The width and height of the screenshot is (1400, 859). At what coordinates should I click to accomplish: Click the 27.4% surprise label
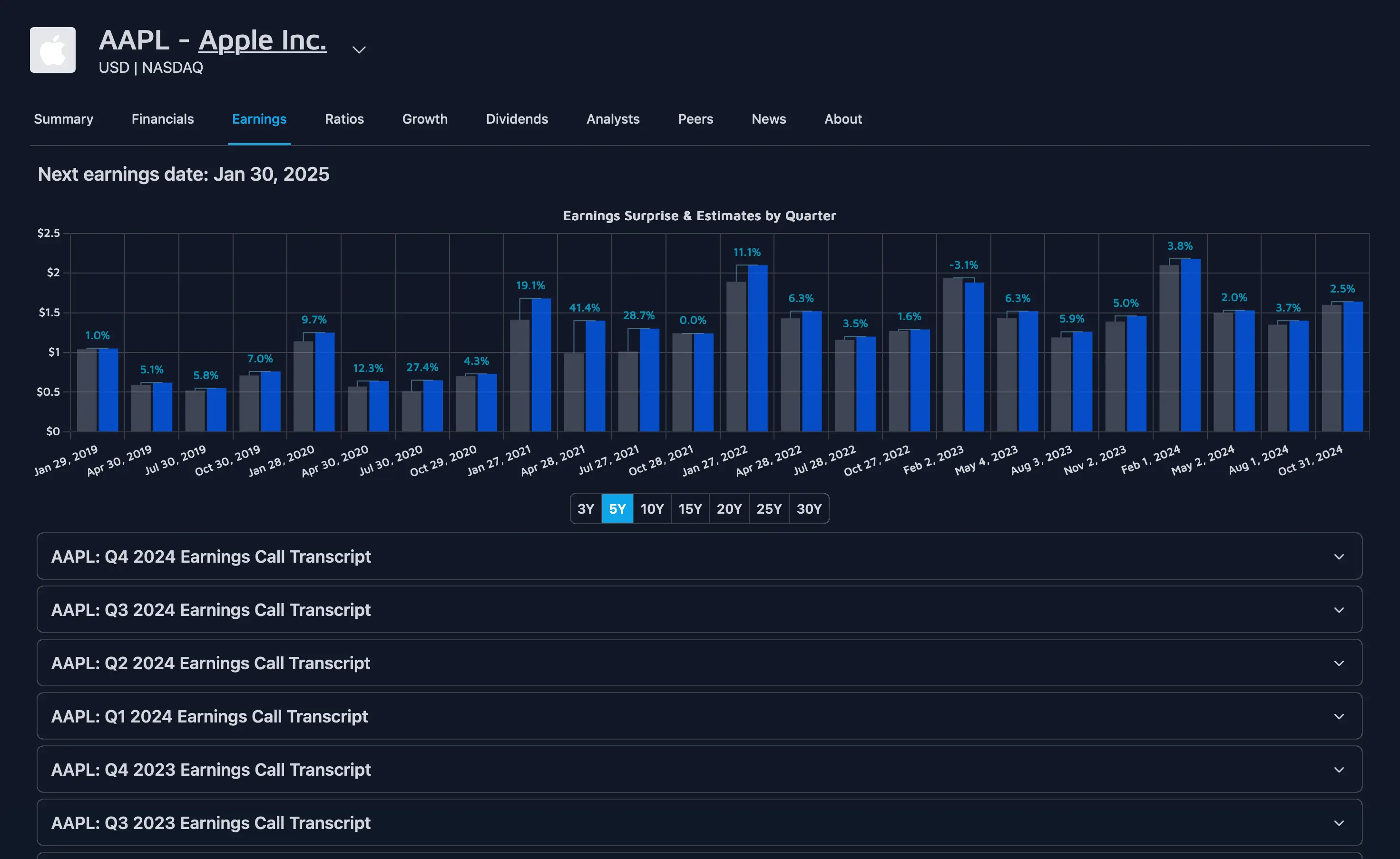tap(422, 367)
